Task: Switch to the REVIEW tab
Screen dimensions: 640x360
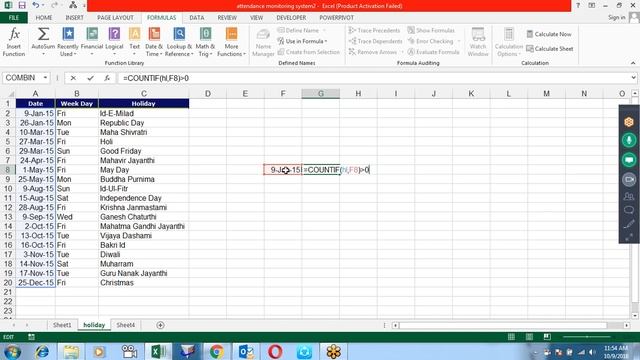Action: coord(227,18)
